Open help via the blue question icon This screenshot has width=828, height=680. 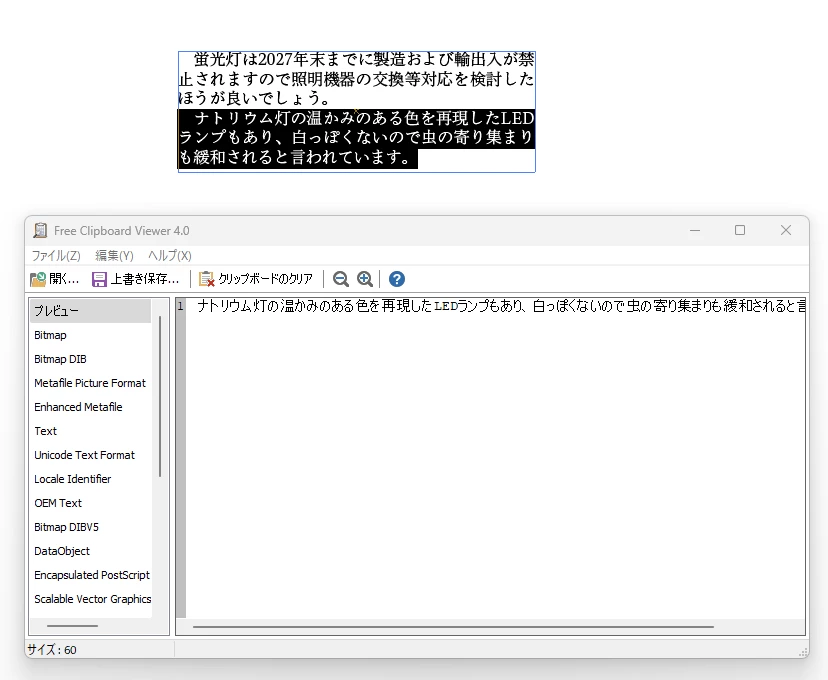[397, 279]
